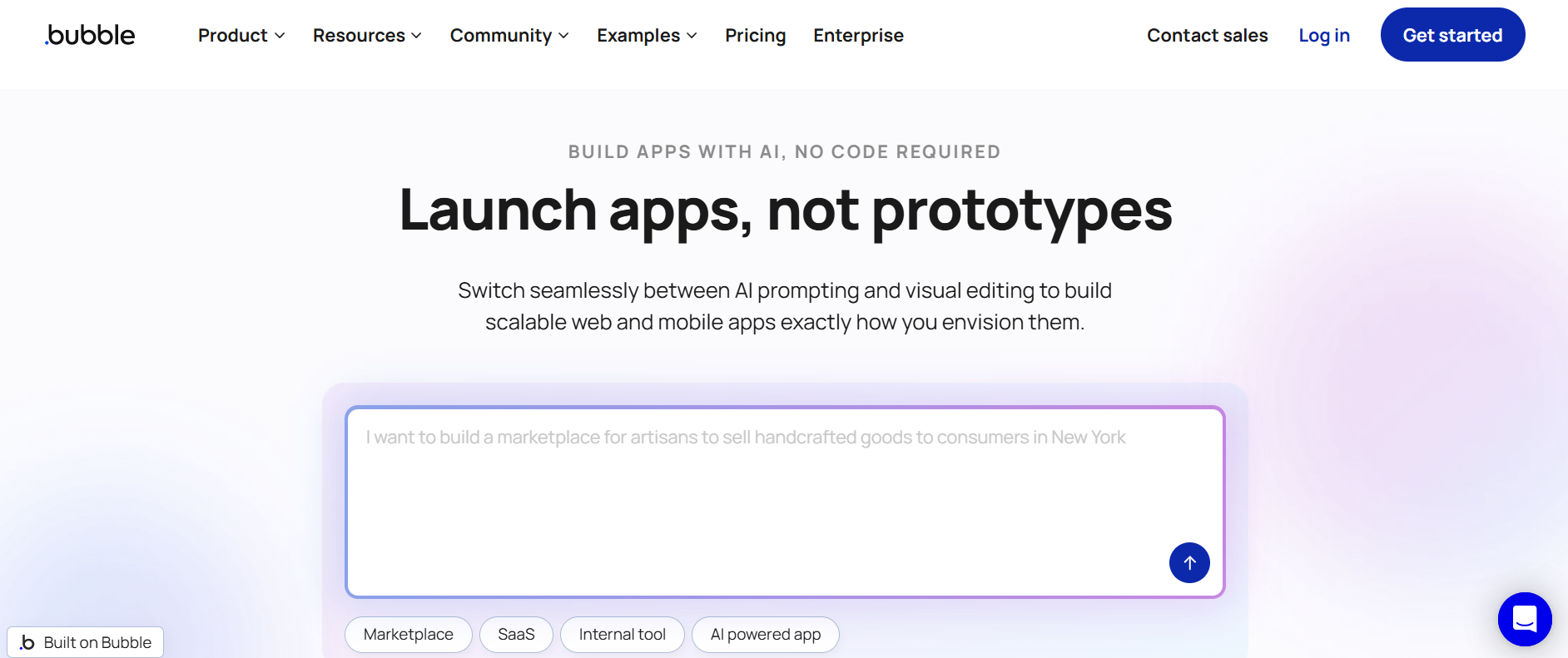Expand the Product dropdown menu

(241, 36)
